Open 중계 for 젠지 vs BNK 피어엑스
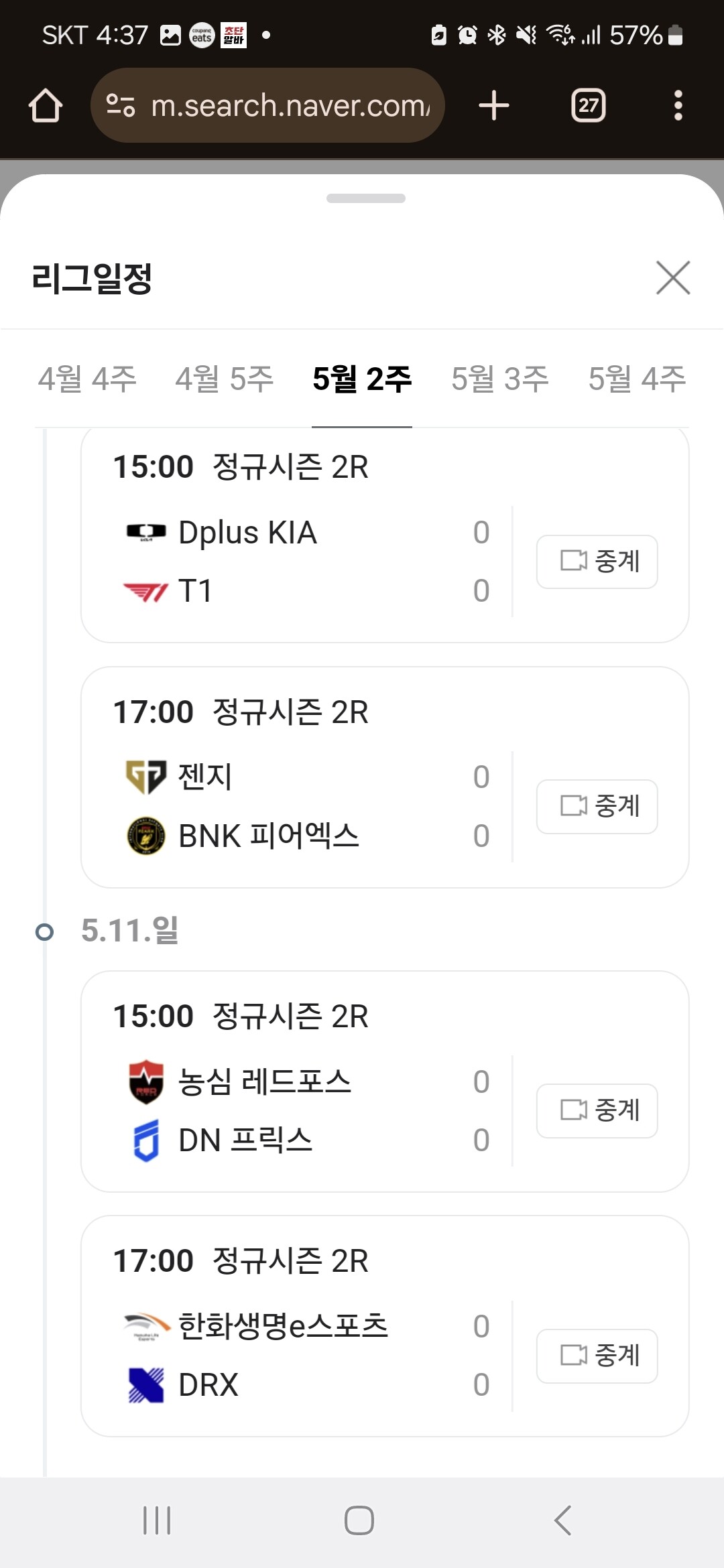Image resolution: width=724 pixels, height=1568 pixels. click(597, 807)
